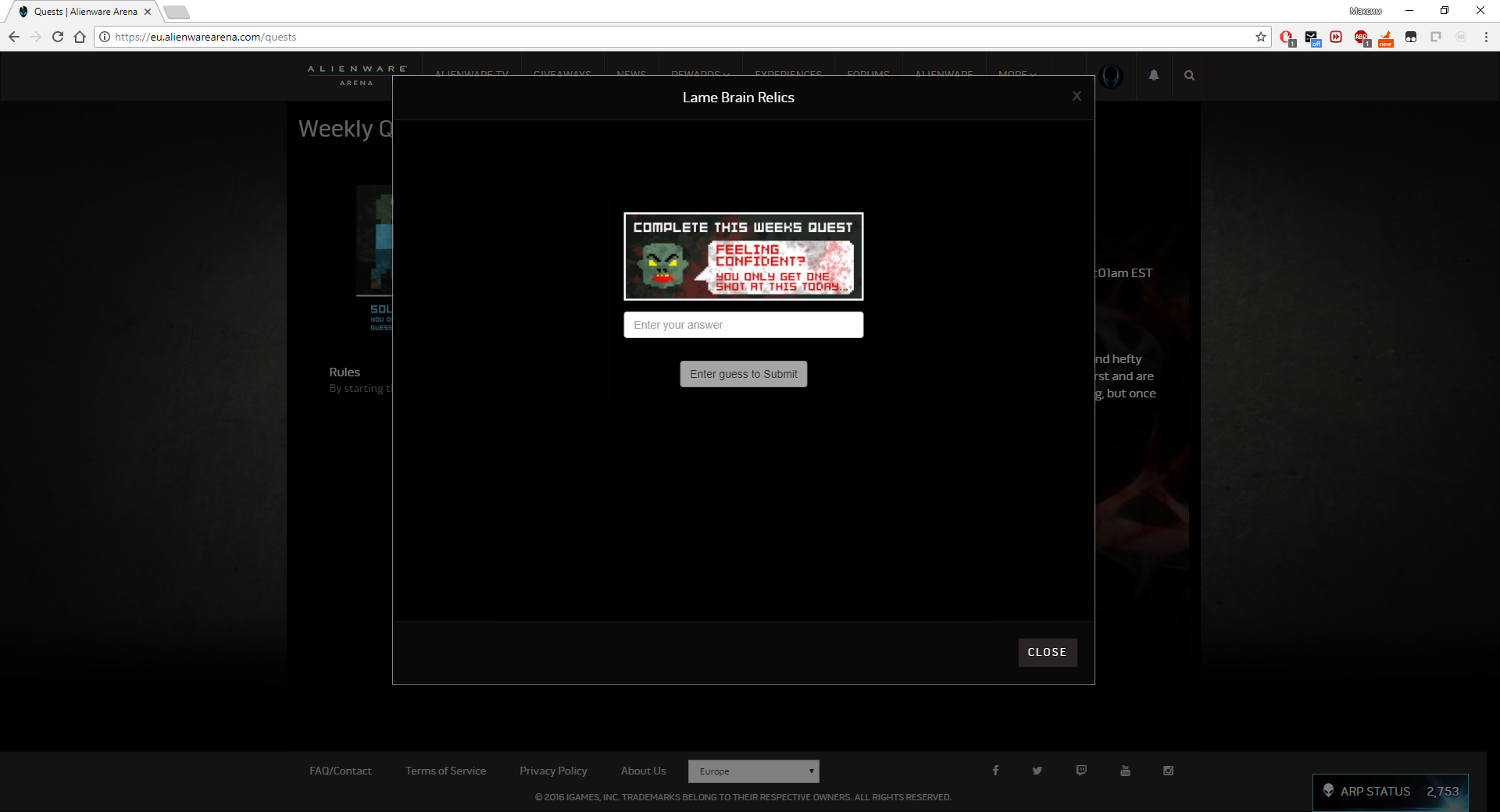The width and height of the screenshot is (1500, 812).
Task: Open the mail extension showing 'off' badge
Action: 1312,37
